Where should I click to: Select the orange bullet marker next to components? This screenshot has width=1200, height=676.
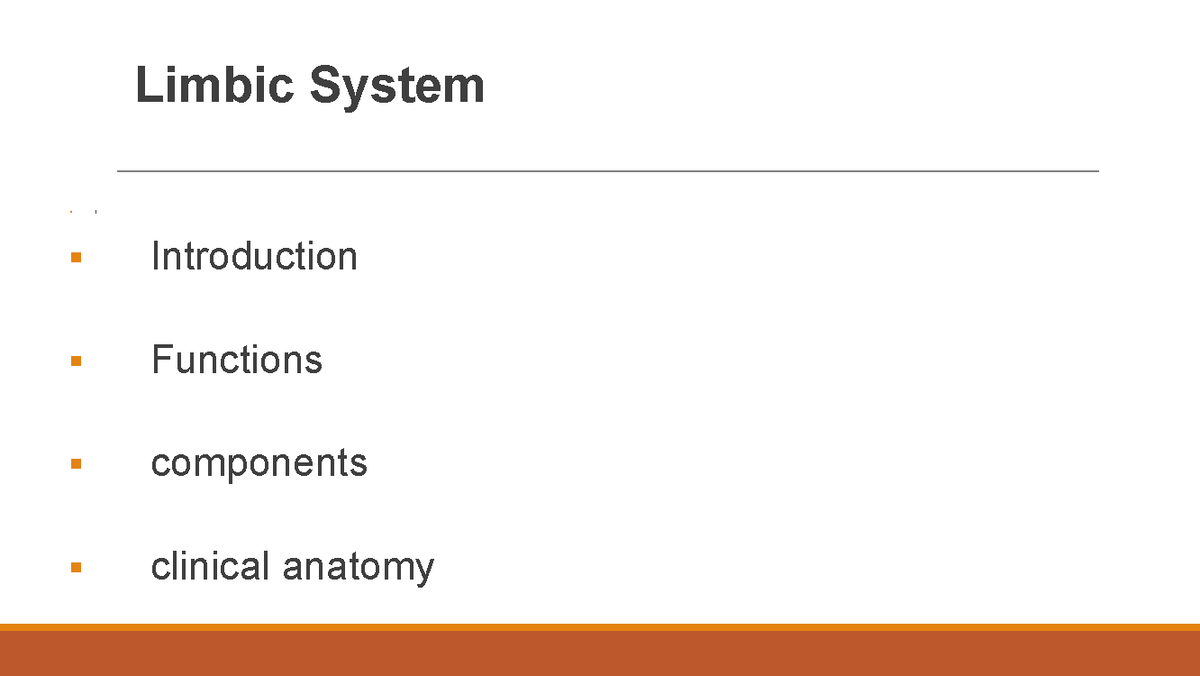tap(76, 464)
